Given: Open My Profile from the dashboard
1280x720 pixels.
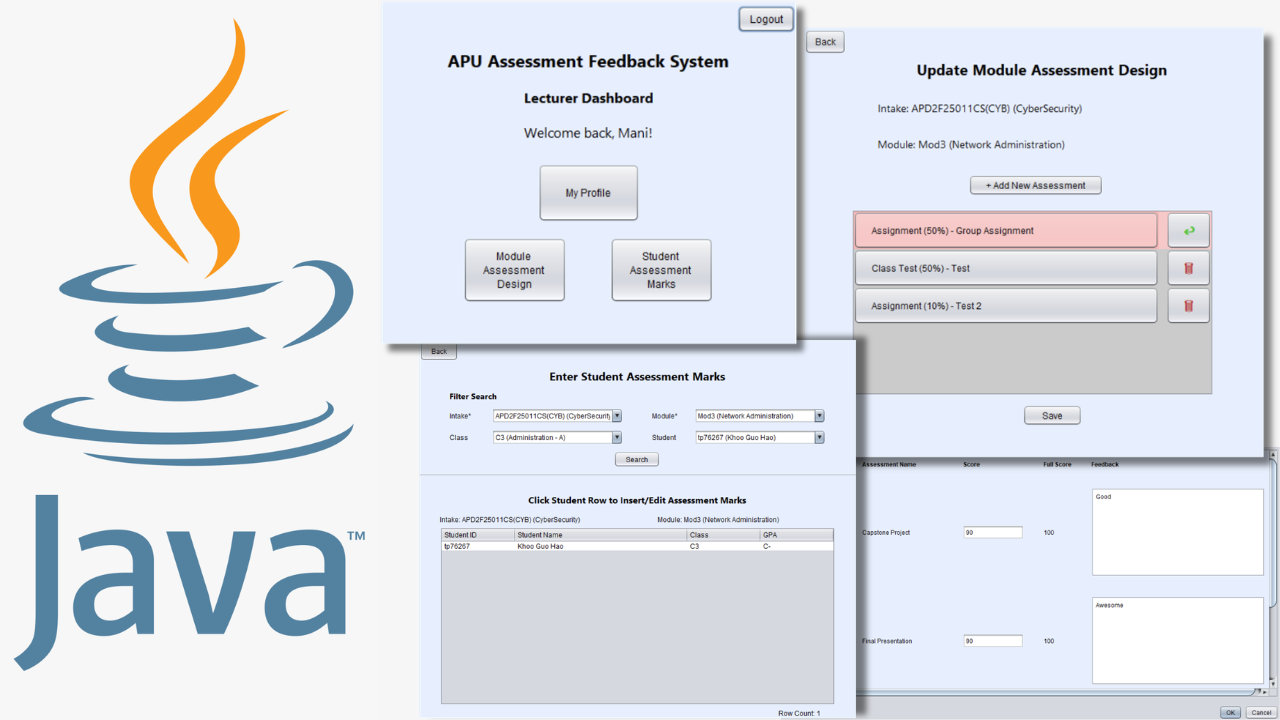Looking at the screenshot, I should click(x=588, y=193).
